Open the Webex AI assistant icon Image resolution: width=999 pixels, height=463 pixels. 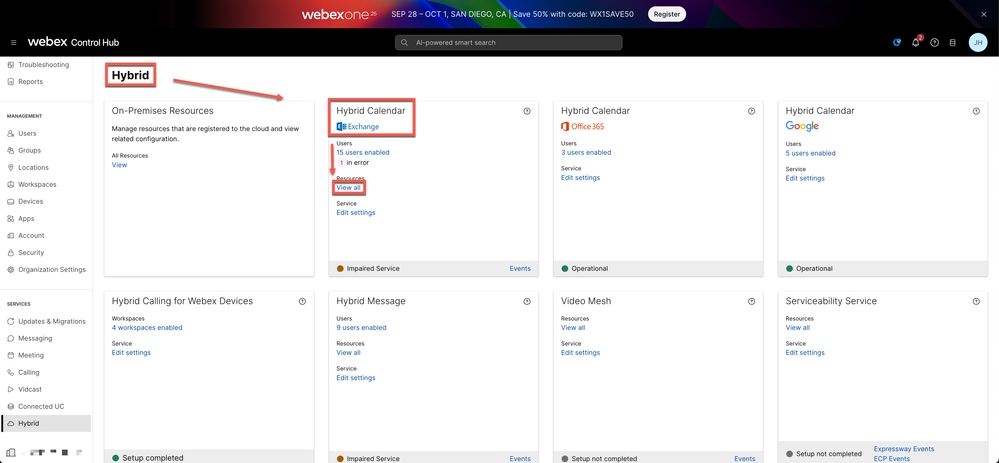[897, 43]
